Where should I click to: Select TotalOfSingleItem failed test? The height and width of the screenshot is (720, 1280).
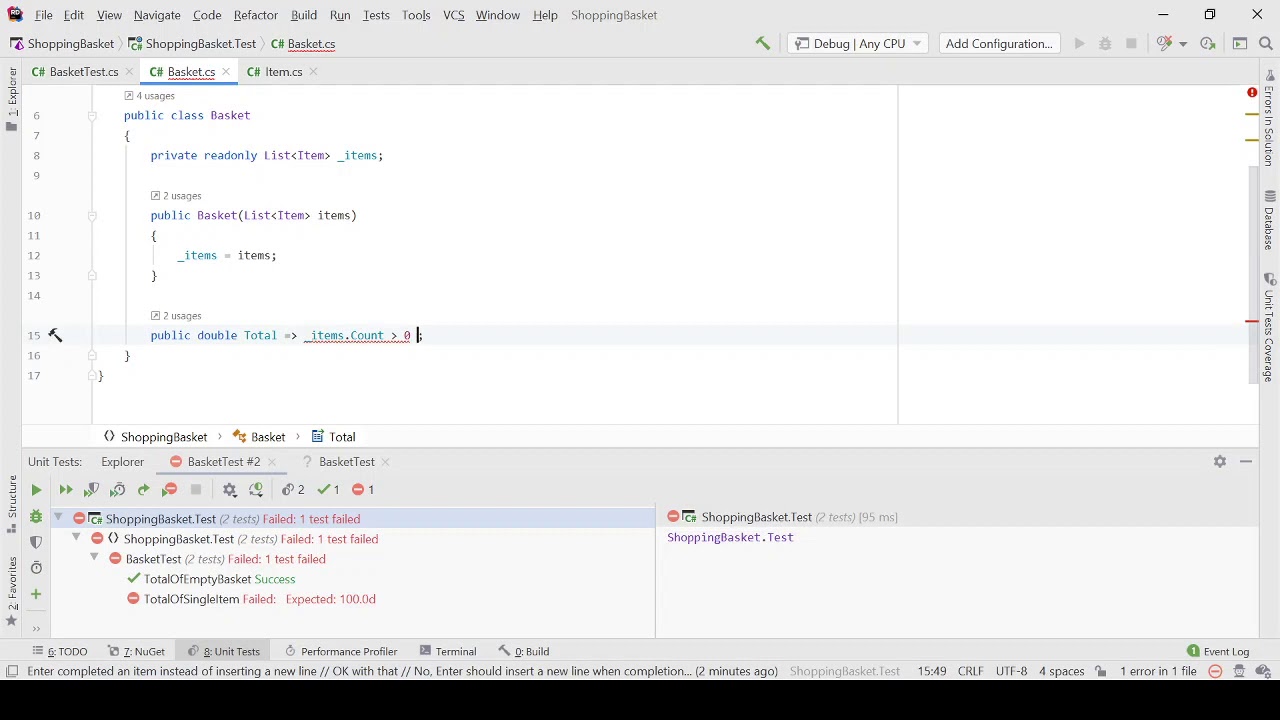pyautogui.click(x=191, y=599)
